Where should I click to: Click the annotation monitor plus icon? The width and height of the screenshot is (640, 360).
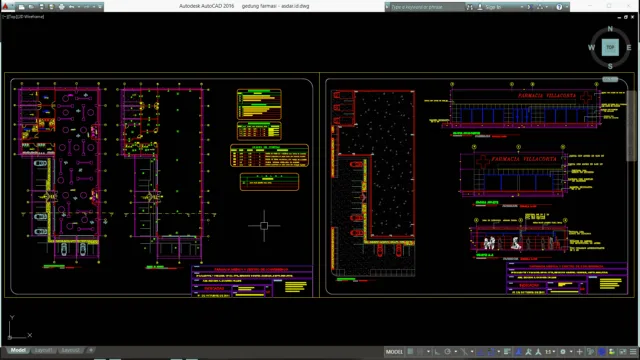580,352
